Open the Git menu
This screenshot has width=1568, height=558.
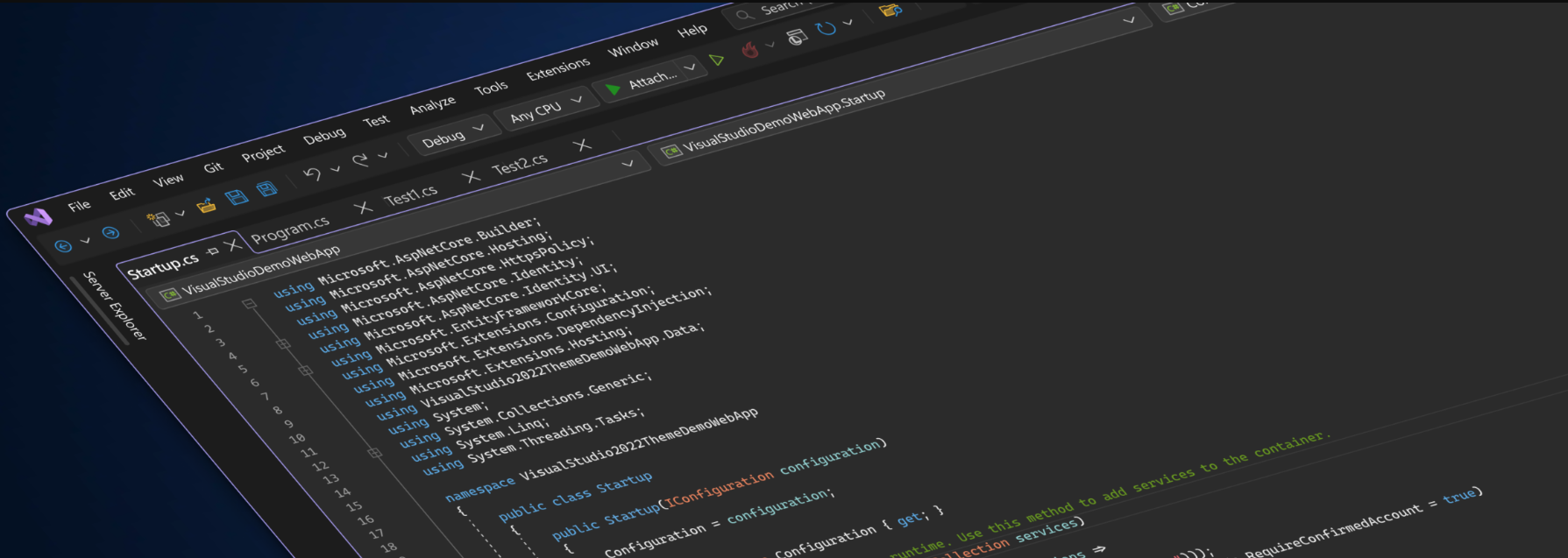(213, 166)
